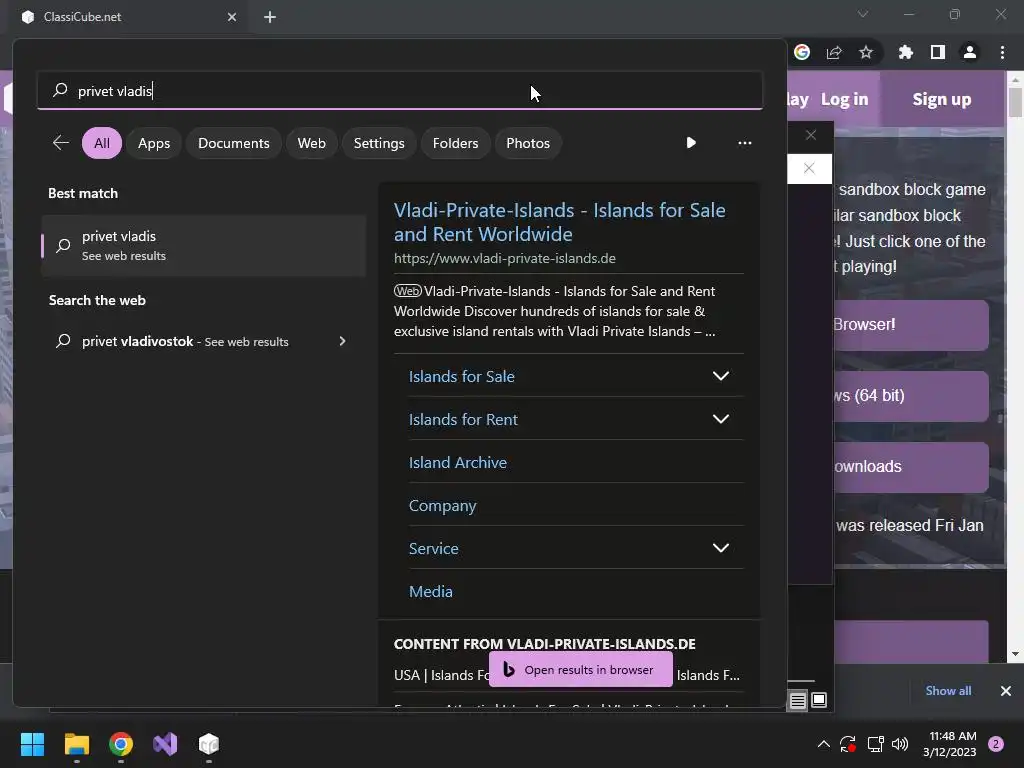The height and width of the screenshot is (768, 1024).
Task: Click the ClassiCube page vertical scrollbar thumb
Action: tap(1015, 101)
